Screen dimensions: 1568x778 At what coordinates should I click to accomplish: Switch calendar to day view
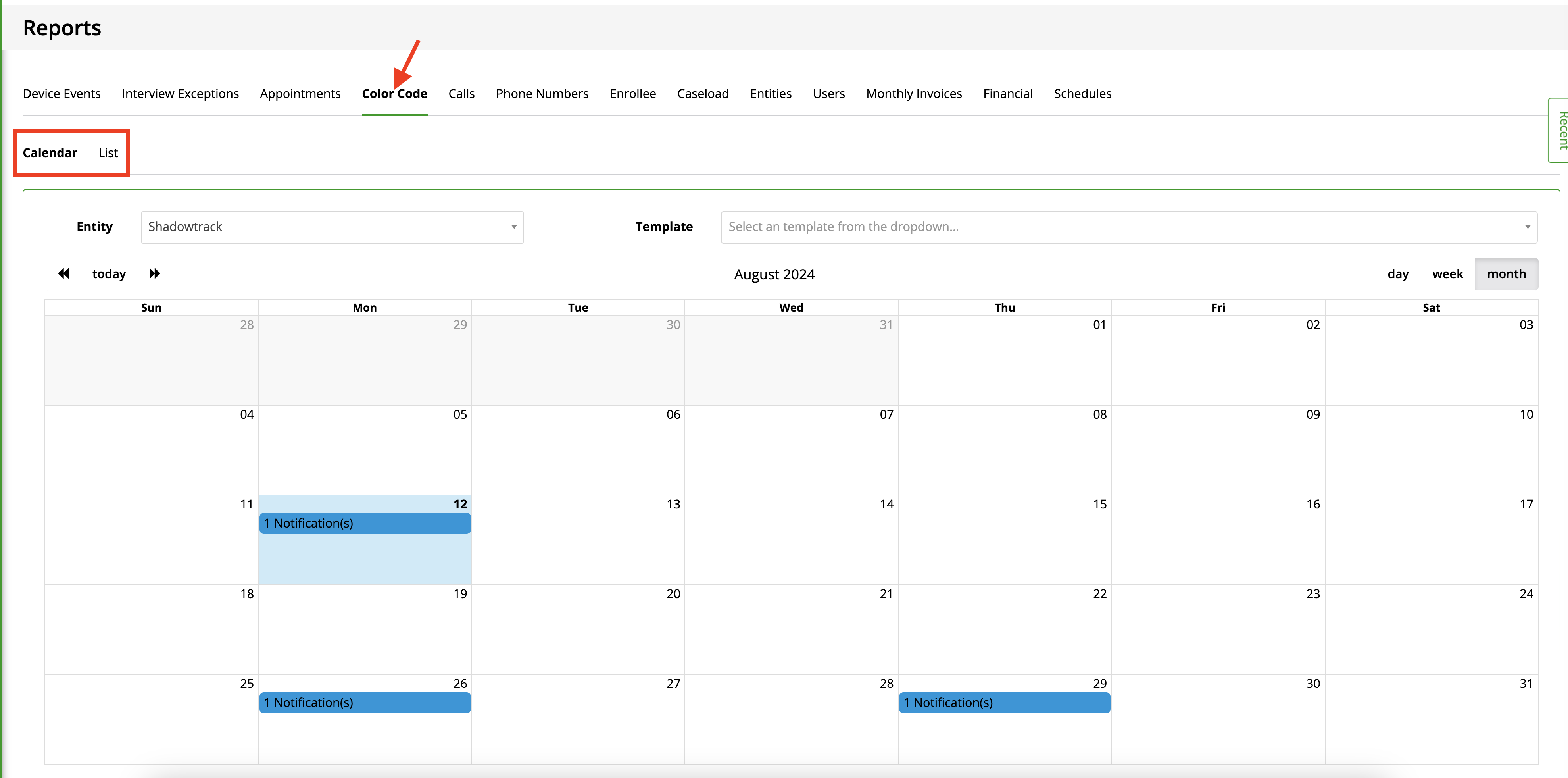[1397, 274]
